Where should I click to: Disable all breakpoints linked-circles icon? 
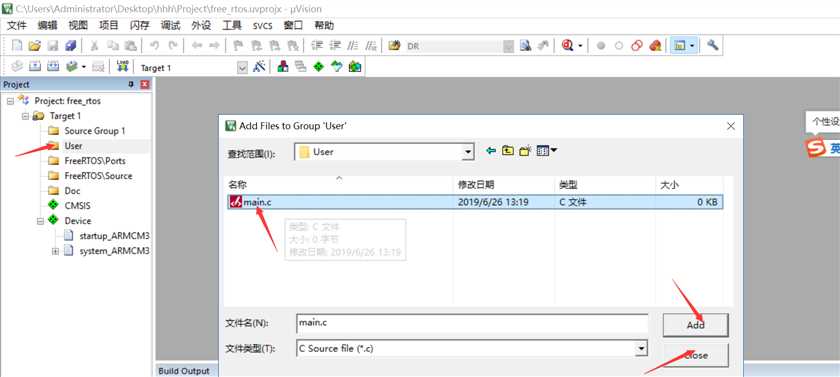click(636, 46)
